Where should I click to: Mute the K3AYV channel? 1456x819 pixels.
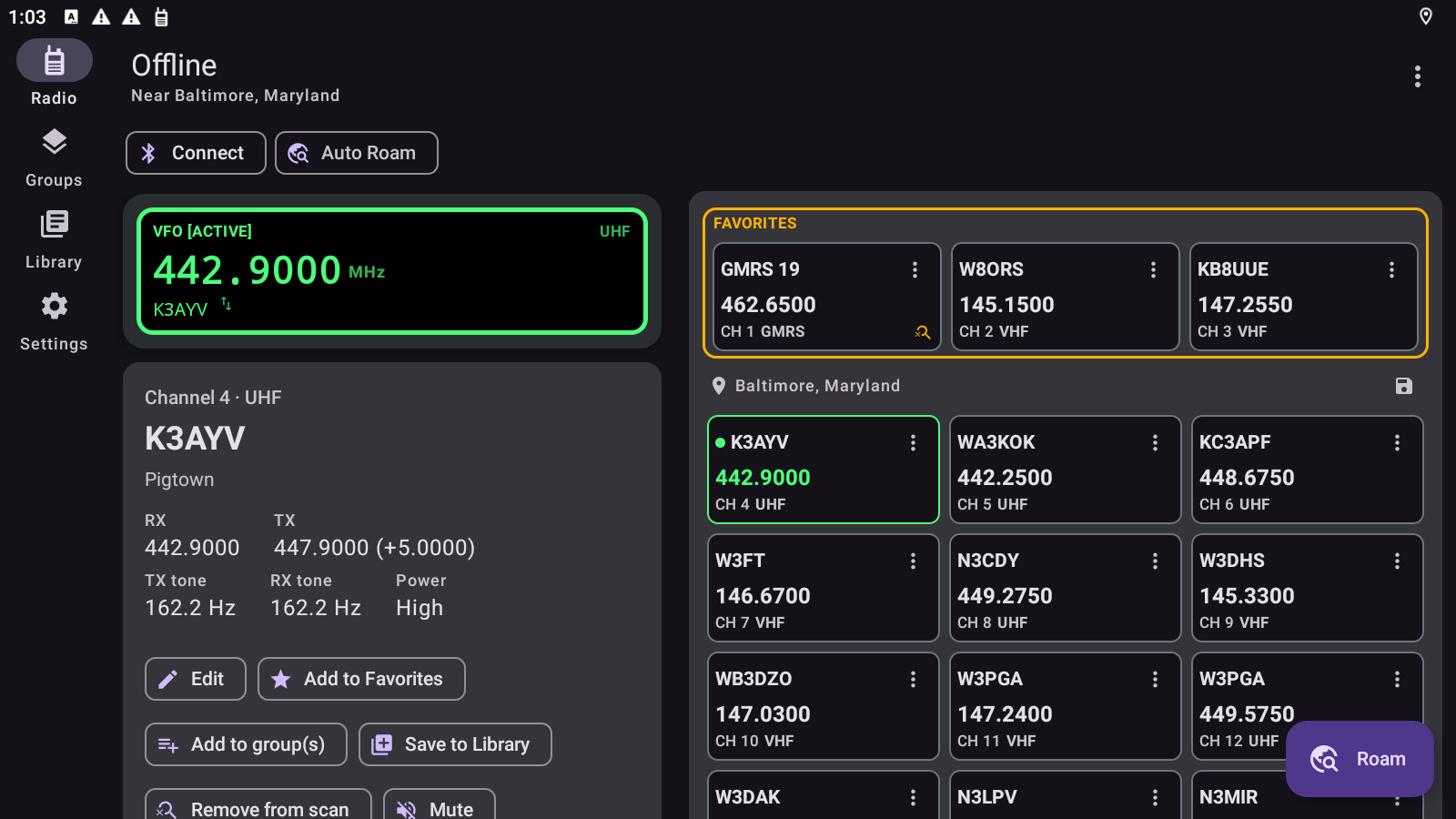pyautogui.click(x=440, y=805)
